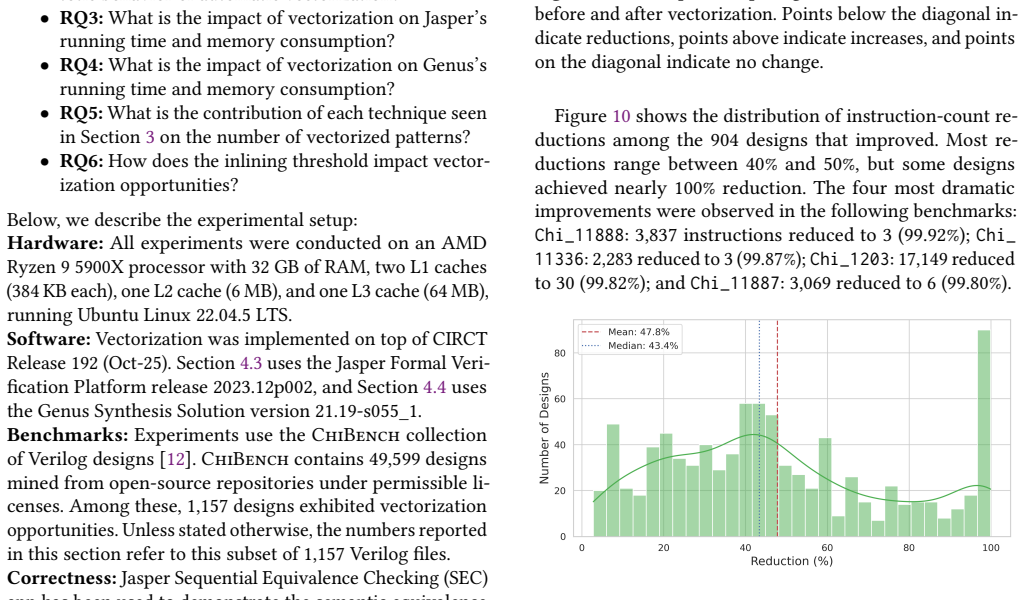Select the RQ6: label text
Viewport: 1024px width, 600px height.
[x=82, y=161]
